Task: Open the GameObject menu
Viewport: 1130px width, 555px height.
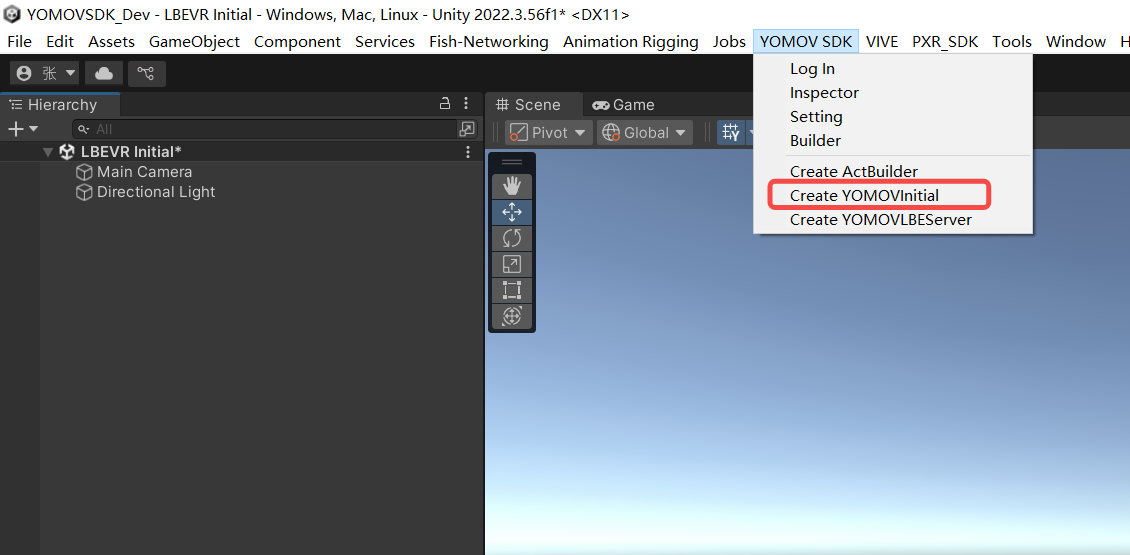Action: click(x=195, y=42)
